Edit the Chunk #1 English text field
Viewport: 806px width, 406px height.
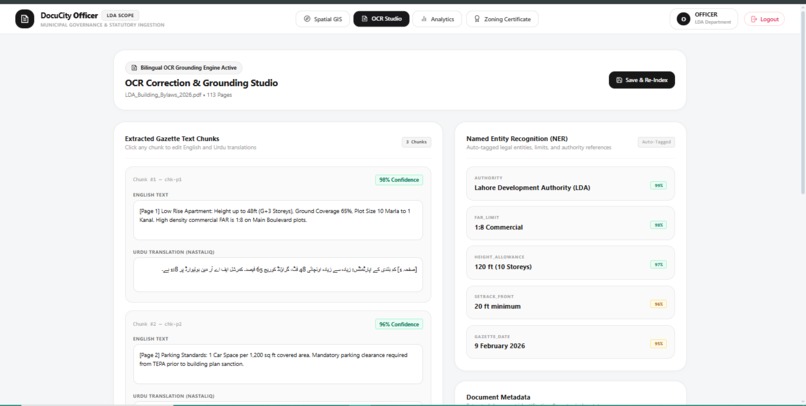(278, 220)
